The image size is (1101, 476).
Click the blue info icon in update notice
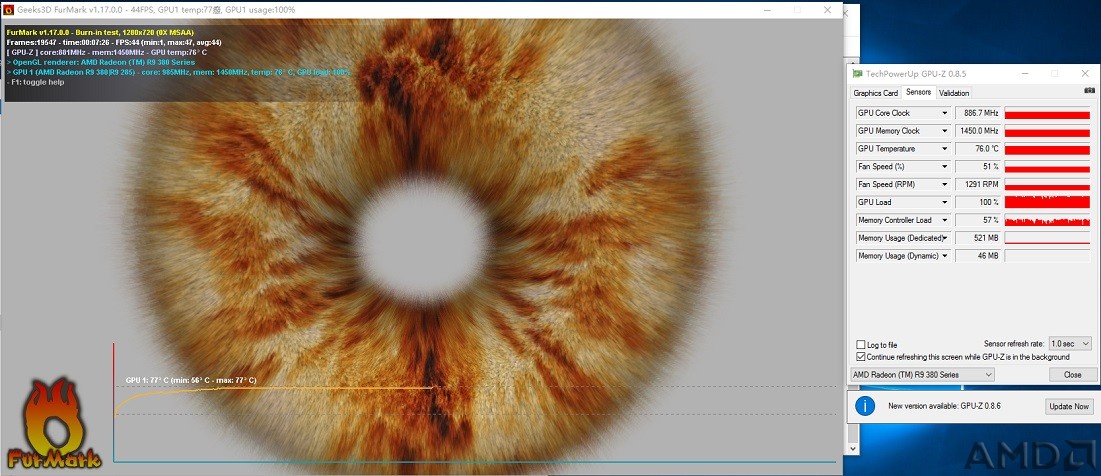pyautogui.click(x=865, y=406)
